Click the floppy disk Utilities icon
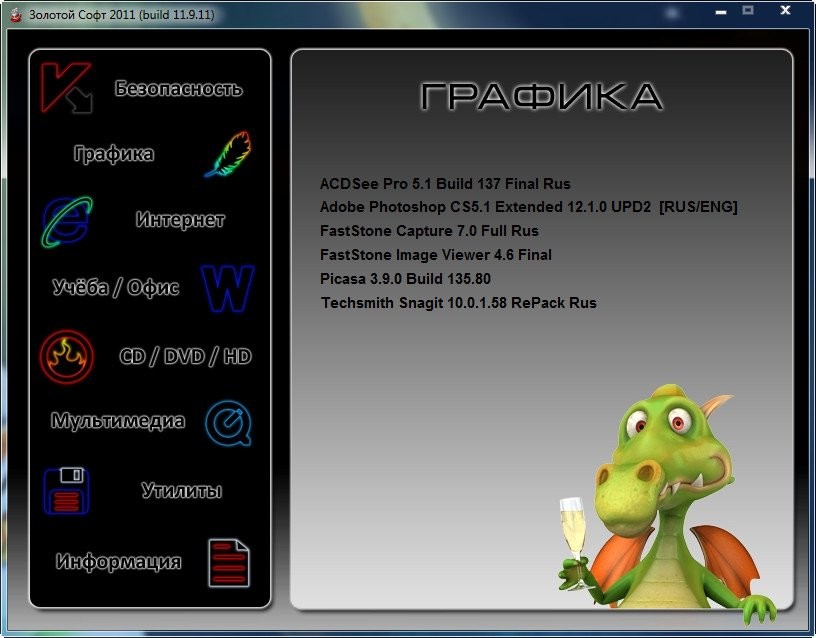The width and height of the screenshot is (816, 638). [x=67, y=491]
